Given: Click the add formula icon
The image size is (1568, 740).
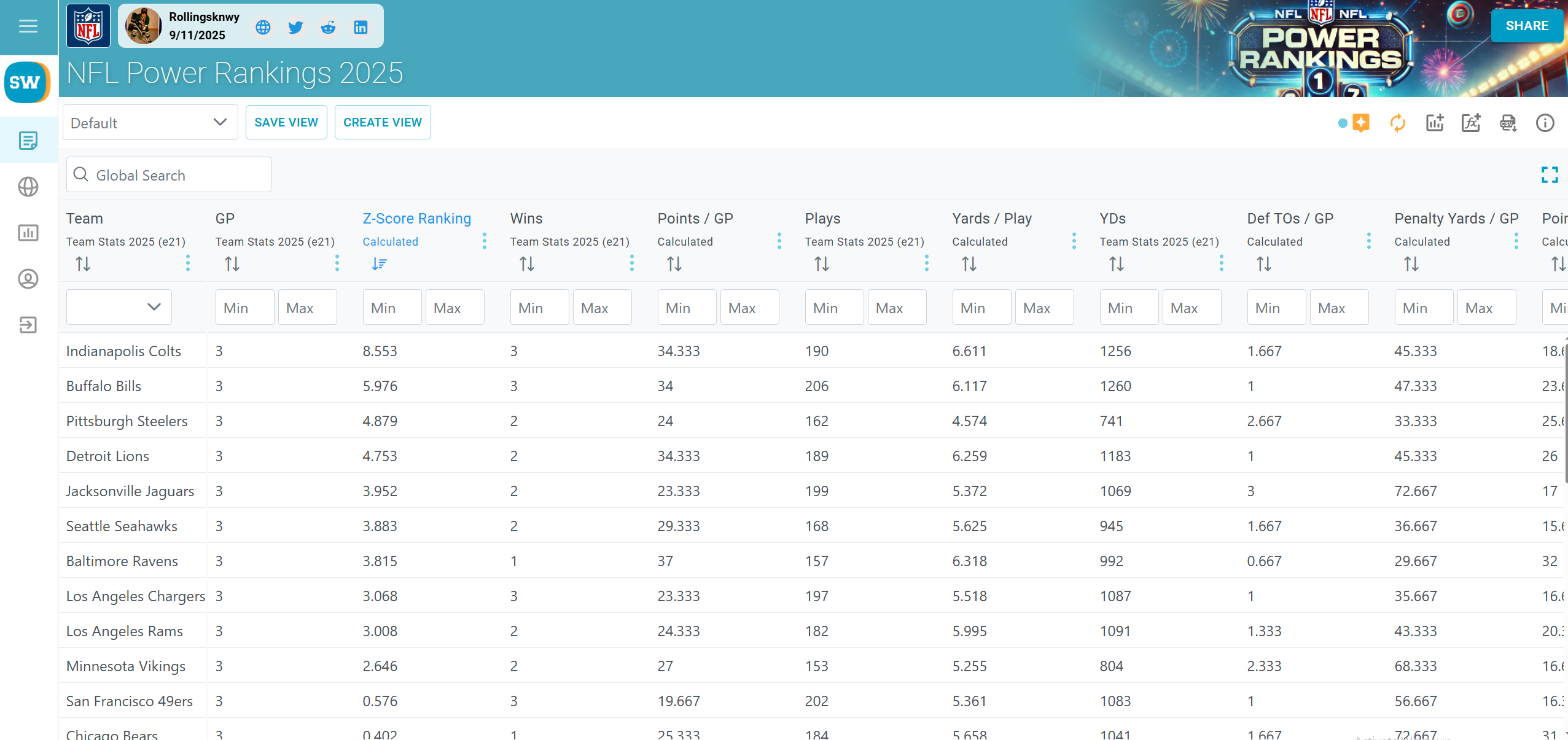Looking at the screenshot, I should point(1472,123).
